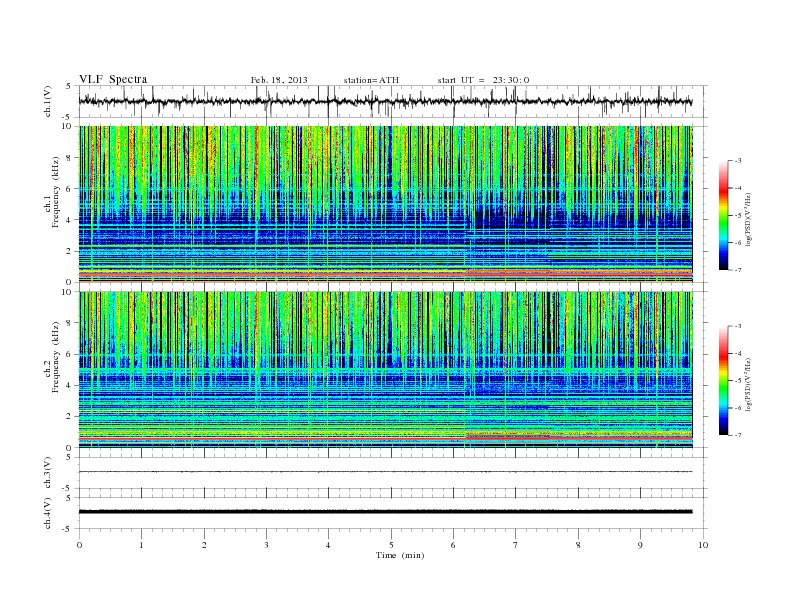Click time axis tick label 10 at bottom right
Viewport: 792px width, 612px height.
[703, 545]
